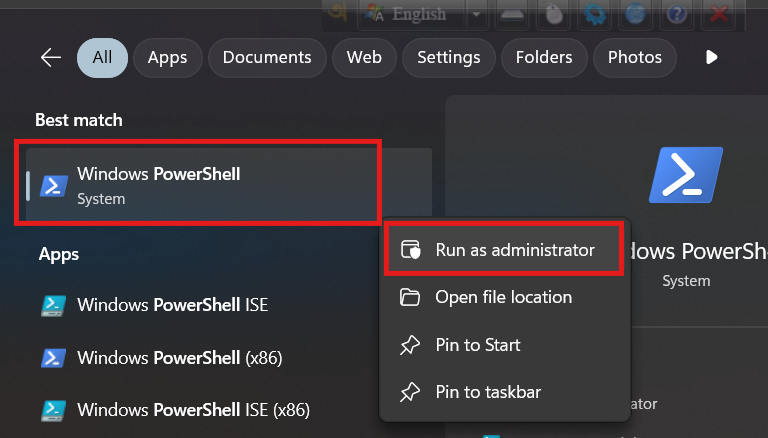Click the blue help question mark icon
Image resolution: width=768 pixels, height=438 pixels.
pos(676,14)
